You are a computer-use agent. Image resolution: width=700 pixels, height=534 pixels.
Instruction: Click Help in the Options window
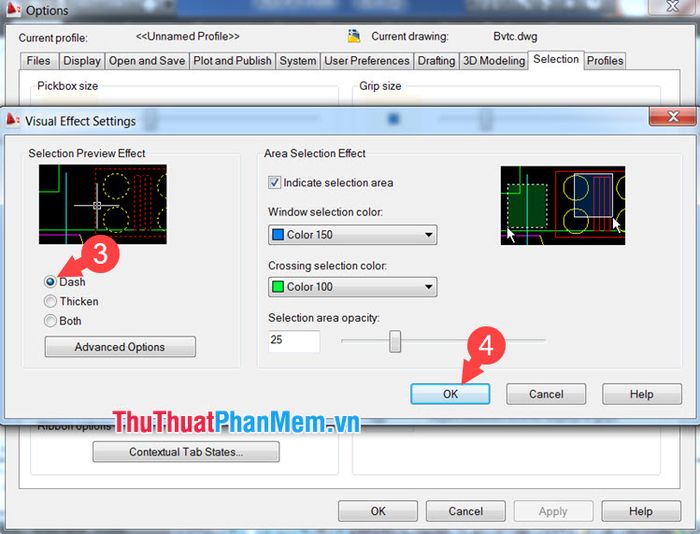pos(641,511)
